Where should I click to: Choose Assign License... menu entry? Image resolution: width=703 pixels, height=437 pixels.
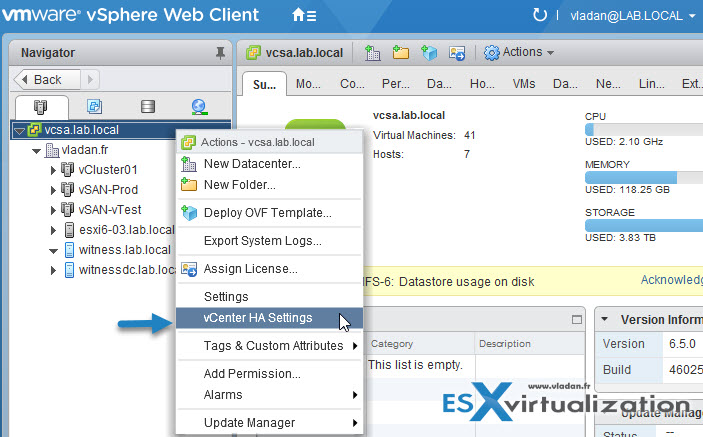[269, 269]
